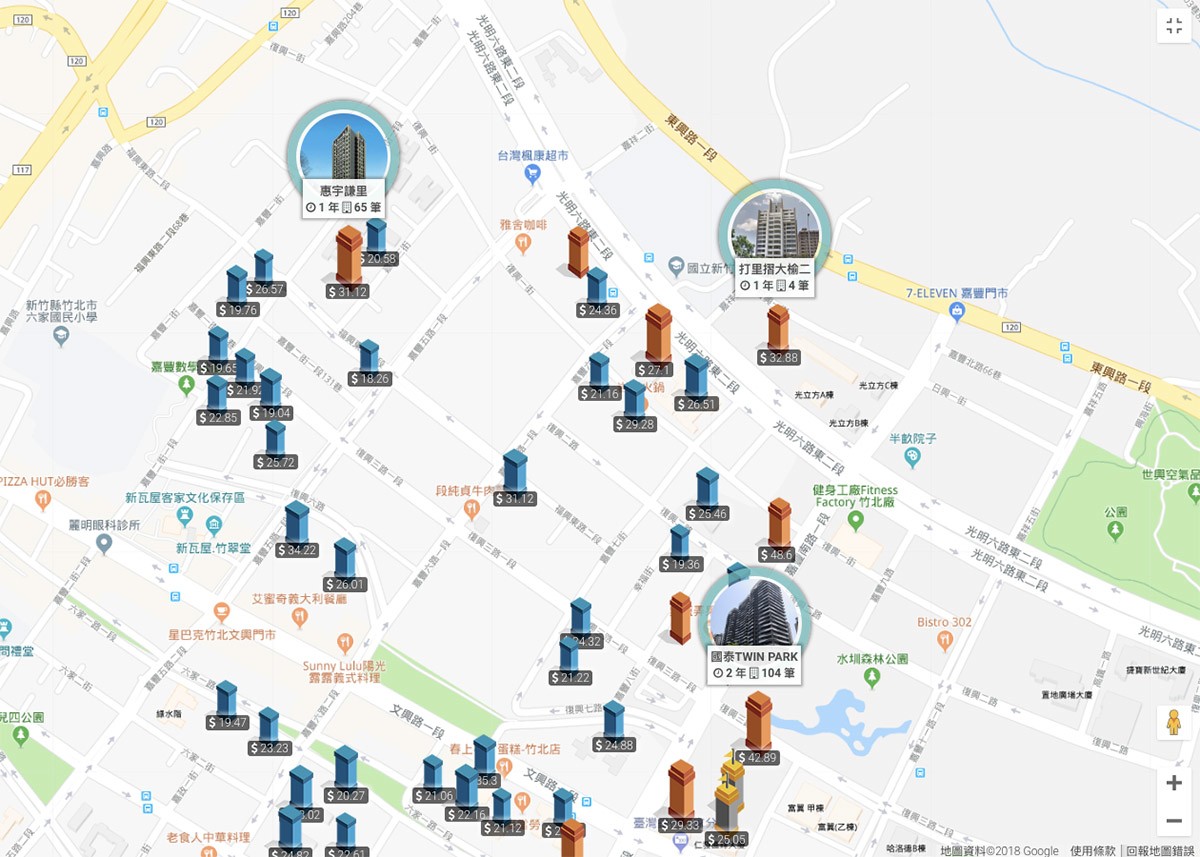Select the Street View pegman
Viewport: 1200px width, 857px height.
(1174, 723)
